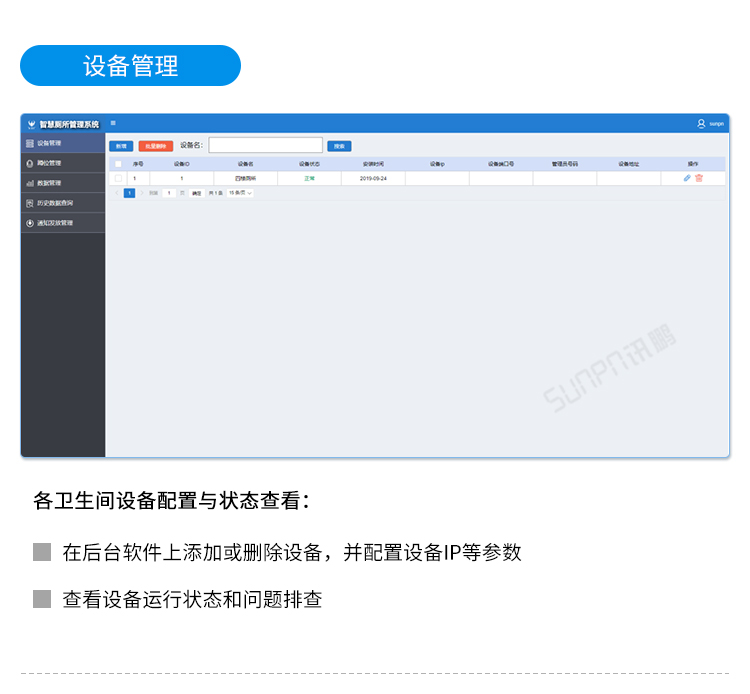The image size is (750, 694).
Task: Open 设备管理 menu item
Action: point(63,143)
